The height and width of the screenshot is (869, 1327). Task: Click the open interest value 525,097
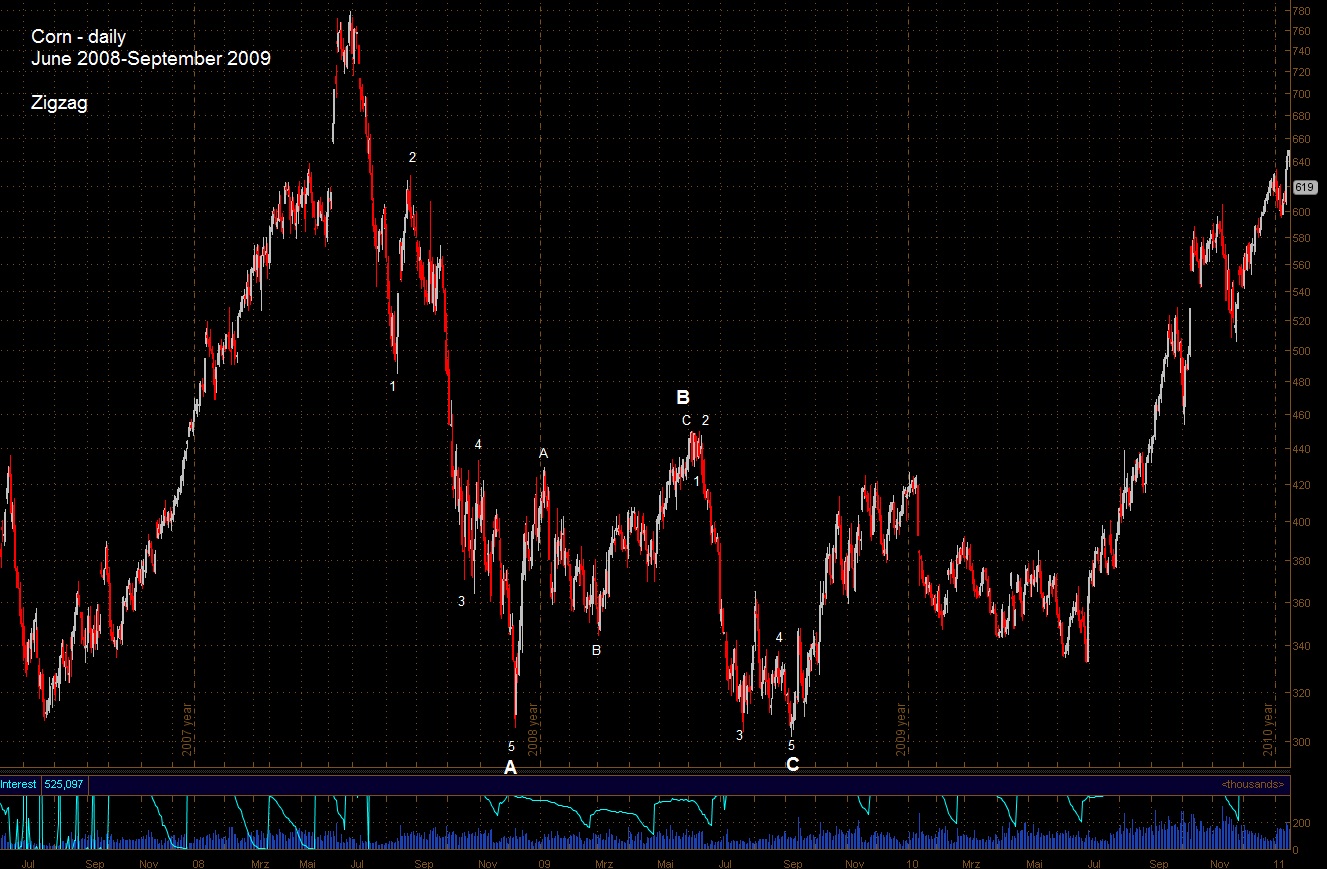63,785
